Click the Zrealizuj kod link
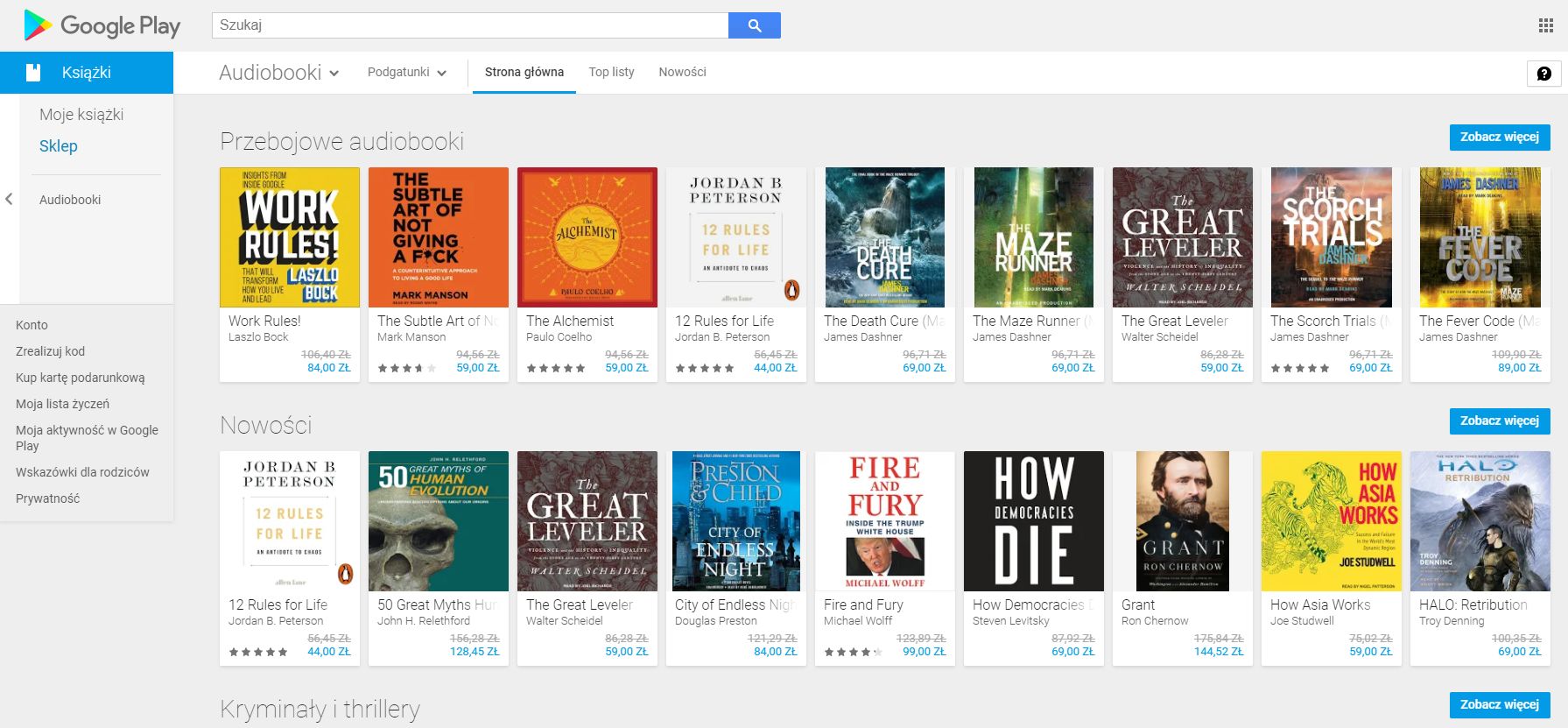 click(x=50, y=351)
